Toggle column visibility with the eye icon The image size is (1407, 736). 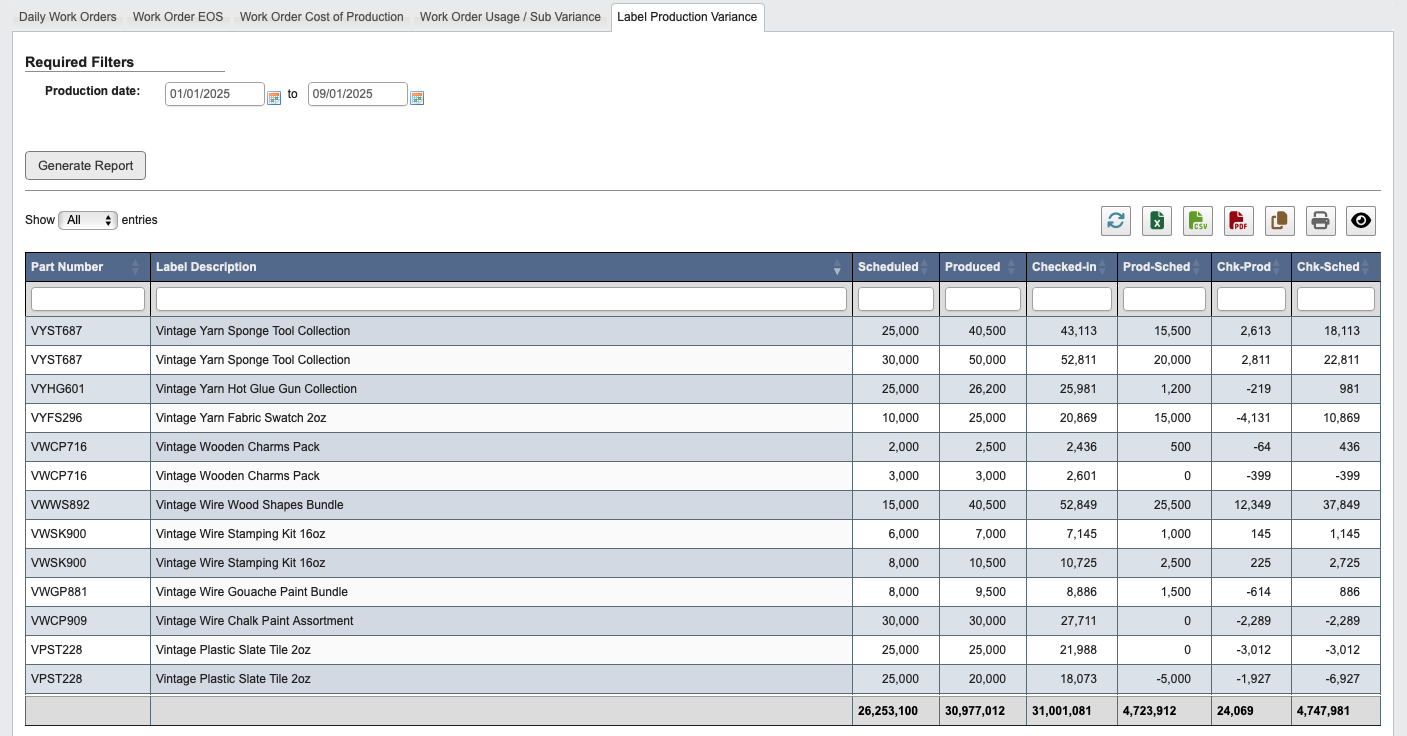1360,220
